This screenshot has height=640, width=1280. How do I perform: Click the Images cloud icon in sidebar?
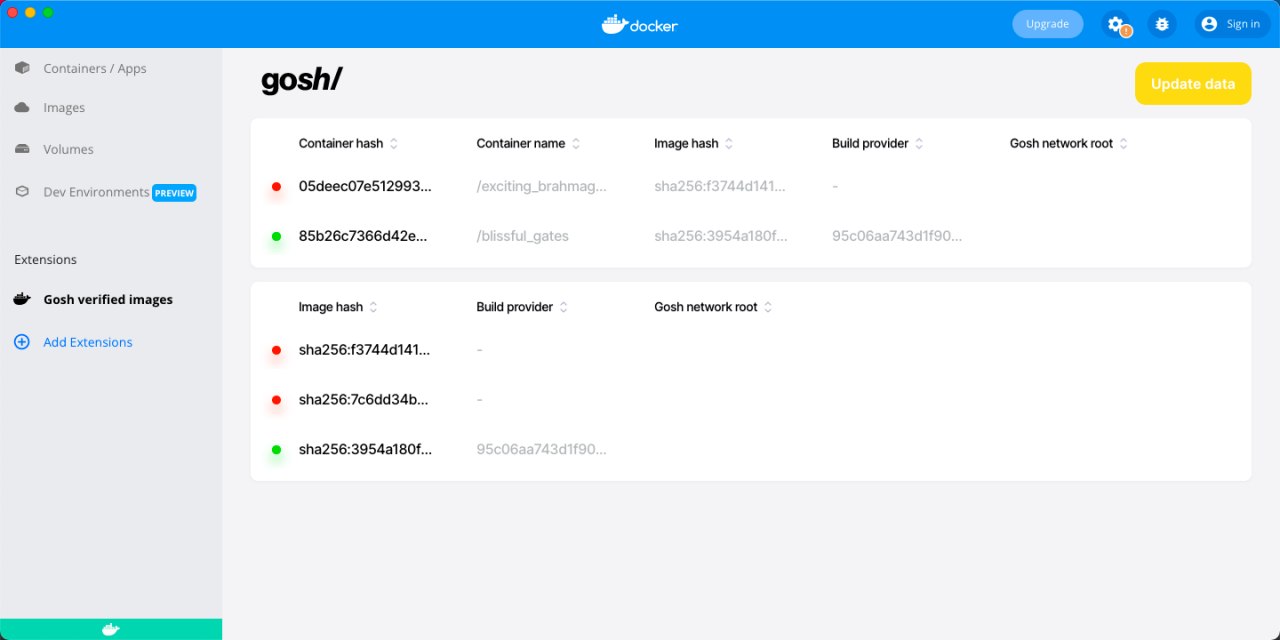coord(22,107)
